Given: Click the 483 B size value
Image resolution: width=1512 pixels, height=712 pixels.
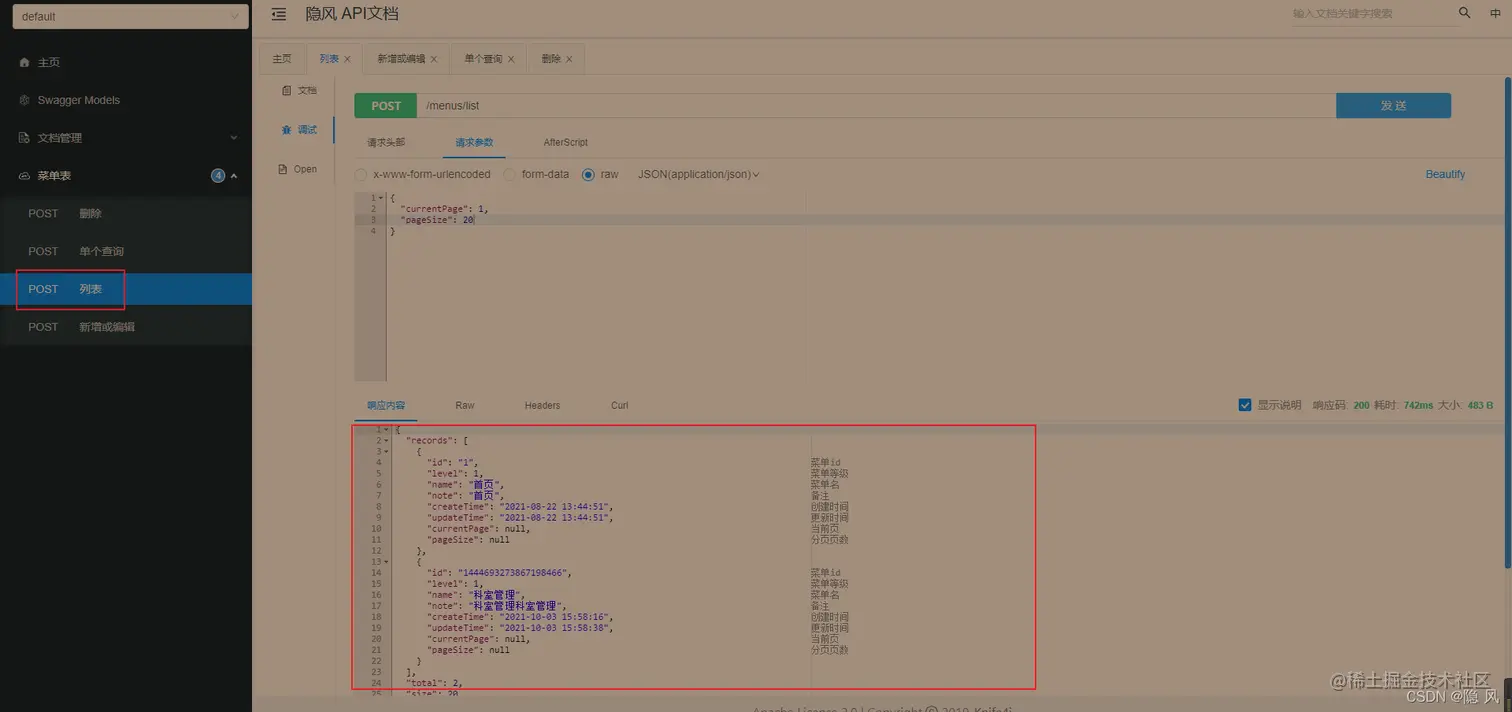Looking at the screenshot, I should [x=1481, y=405].
